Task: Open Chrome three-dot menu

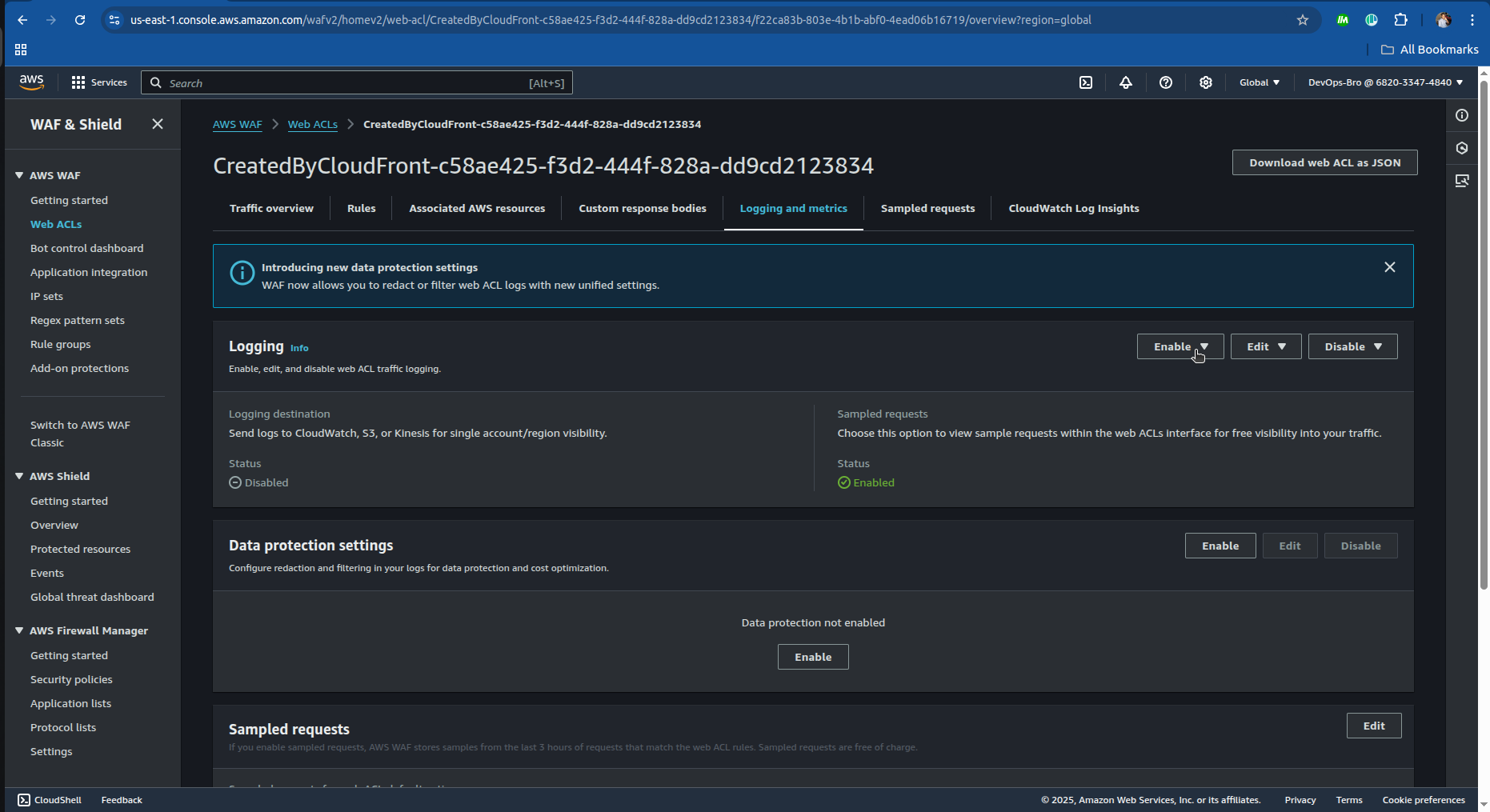Action: tap(1472, 20)
